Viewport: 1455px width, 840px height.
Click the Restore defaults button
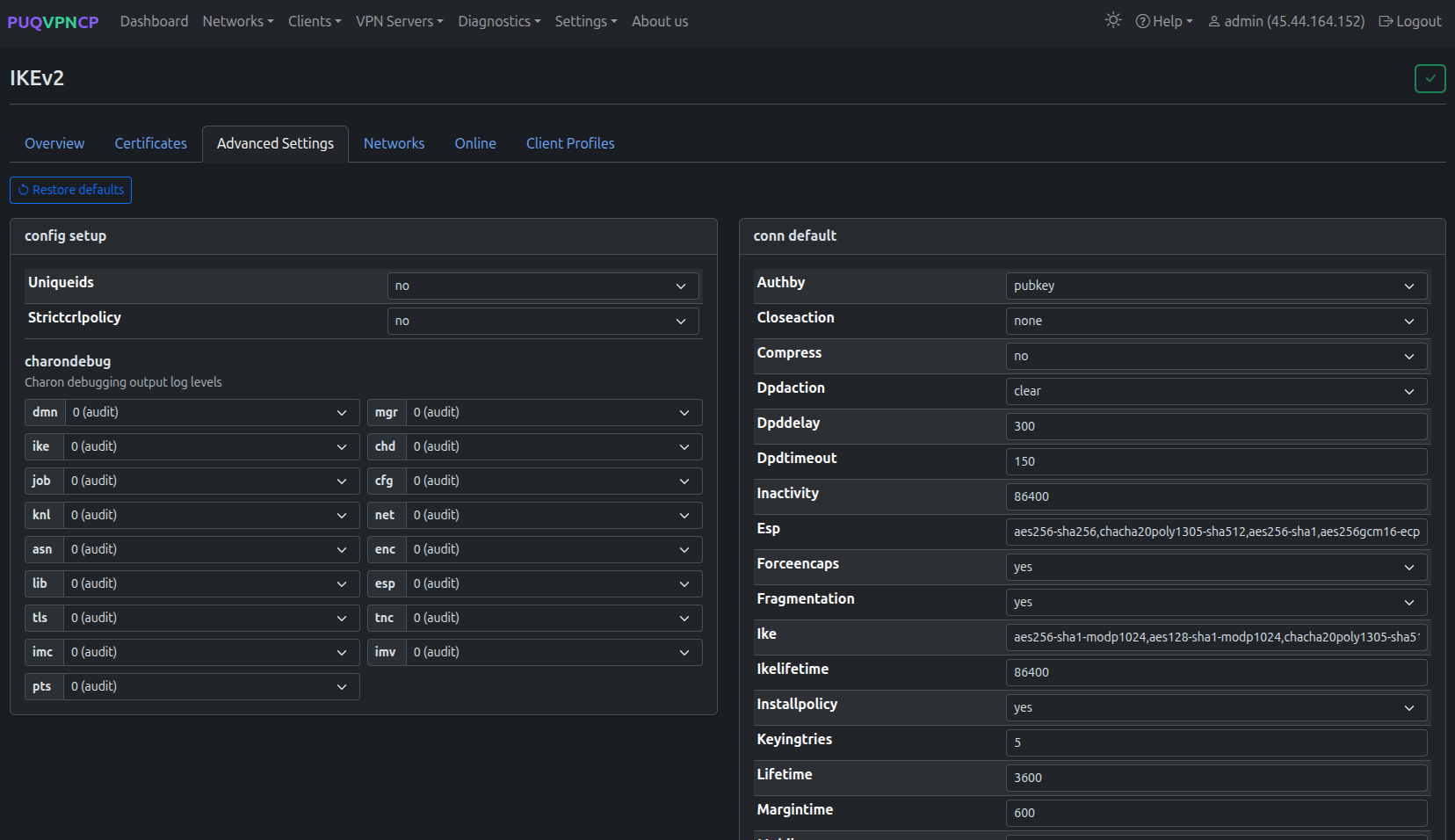point(70,190)
